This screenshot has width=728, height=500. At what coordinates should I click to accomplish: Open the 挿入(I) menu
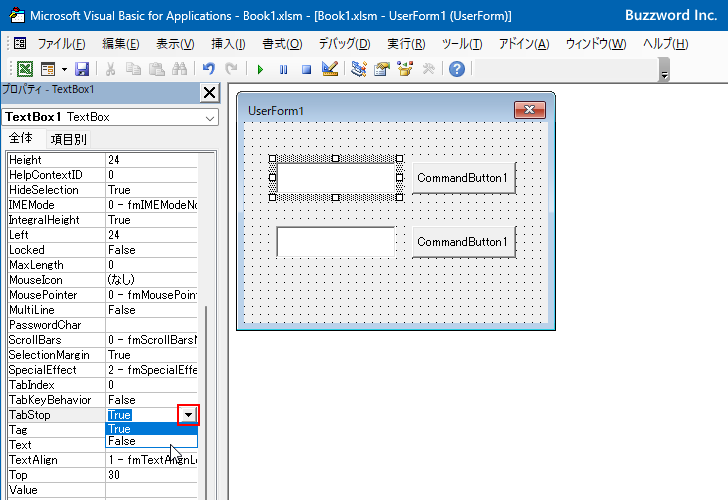click(228, 44)
